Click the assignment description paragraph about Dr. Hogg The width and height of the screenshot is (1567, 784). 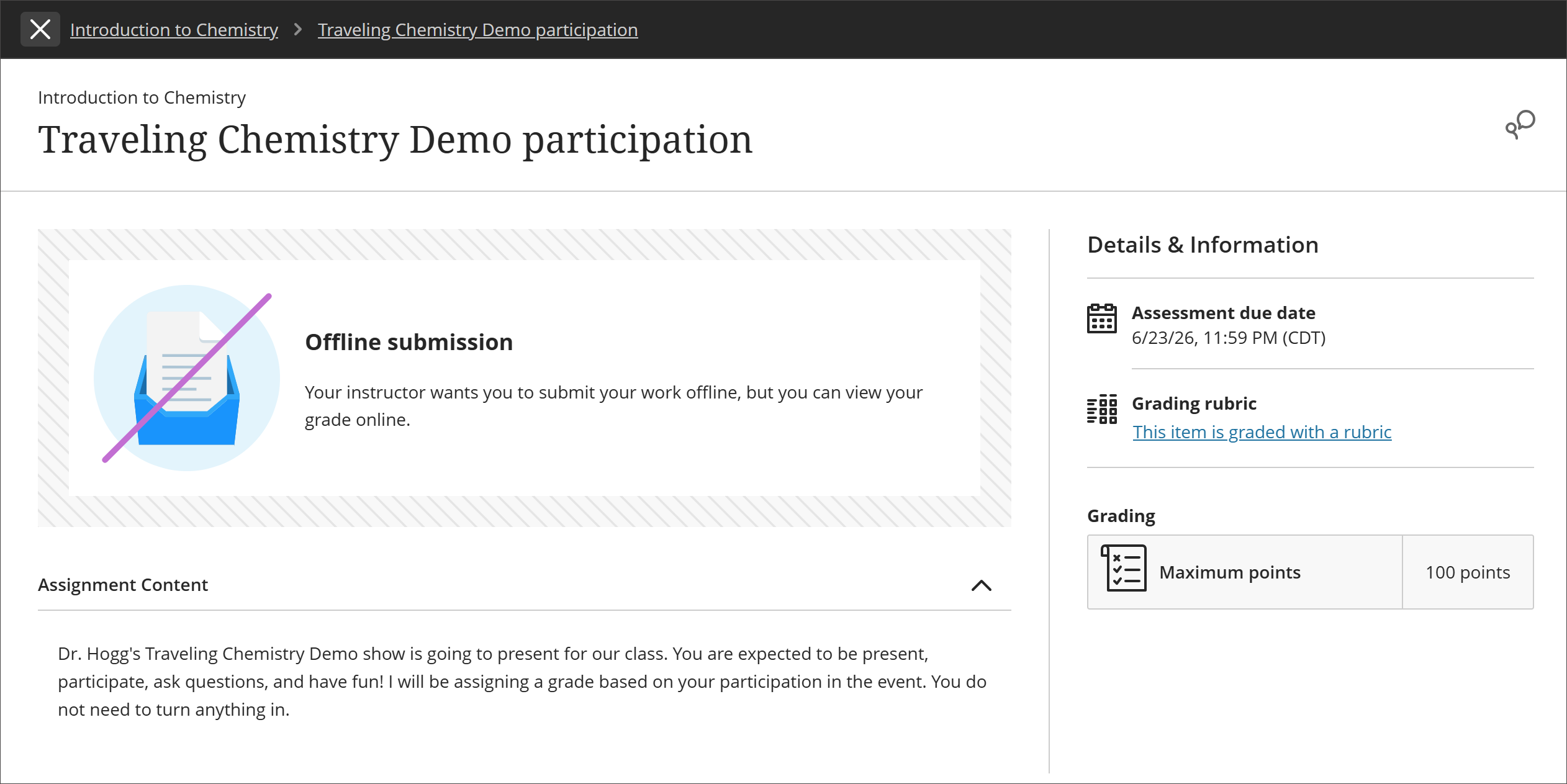click(x=522, y=682)
